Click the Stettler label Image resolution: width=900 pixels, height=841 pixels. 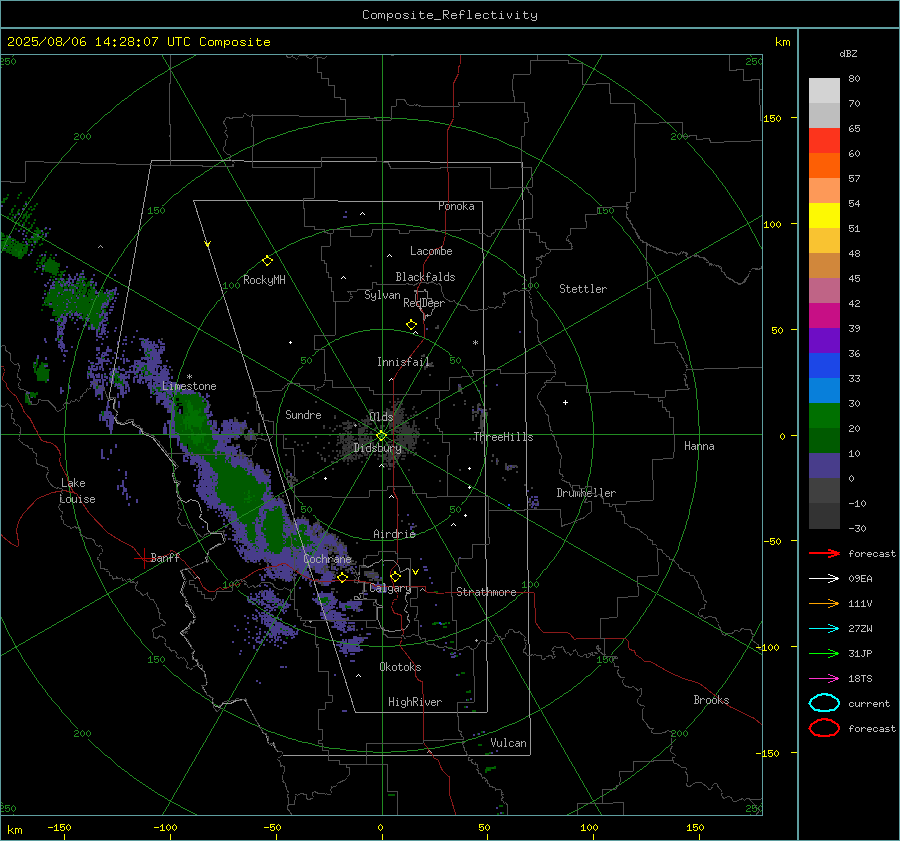point(583,289)
